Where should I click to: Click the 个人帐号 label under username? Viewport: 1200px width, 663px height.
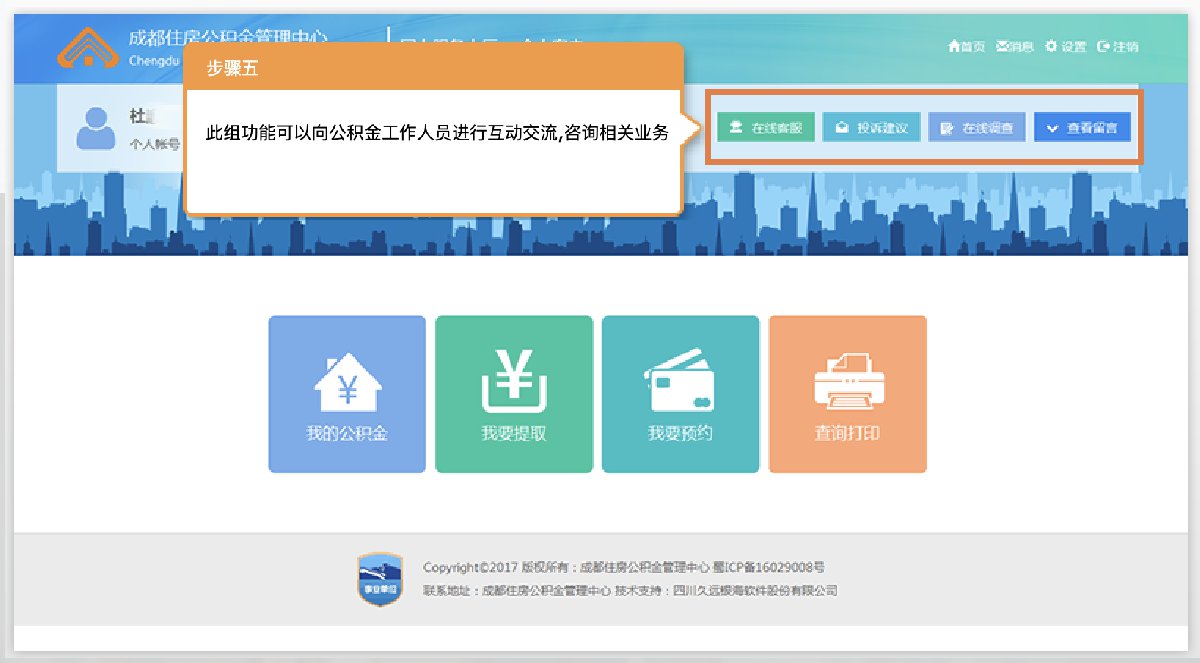pos(155,144)
